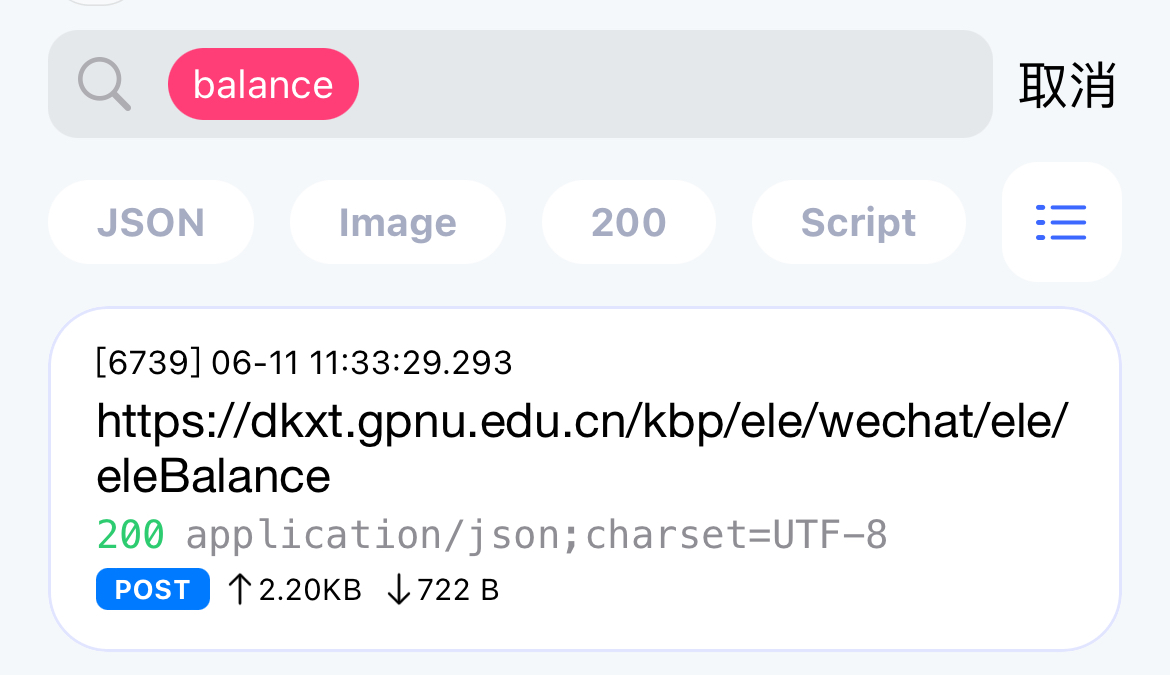The height and width of the screenshot is (675, 1170).
Task: Toggle the JSON filter chip
Action: coord(151,222)
